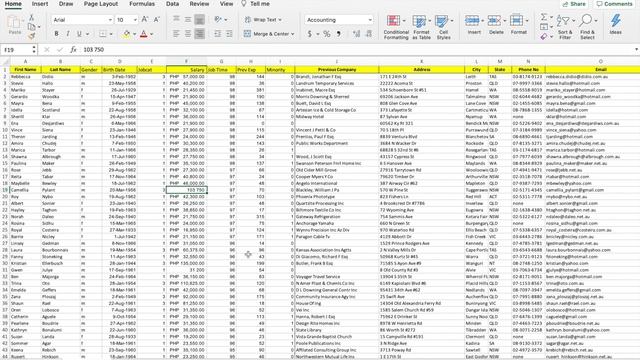The image size is (640, 360).
Task: Open Cell Styles gallery
Action: click(443, 27)
